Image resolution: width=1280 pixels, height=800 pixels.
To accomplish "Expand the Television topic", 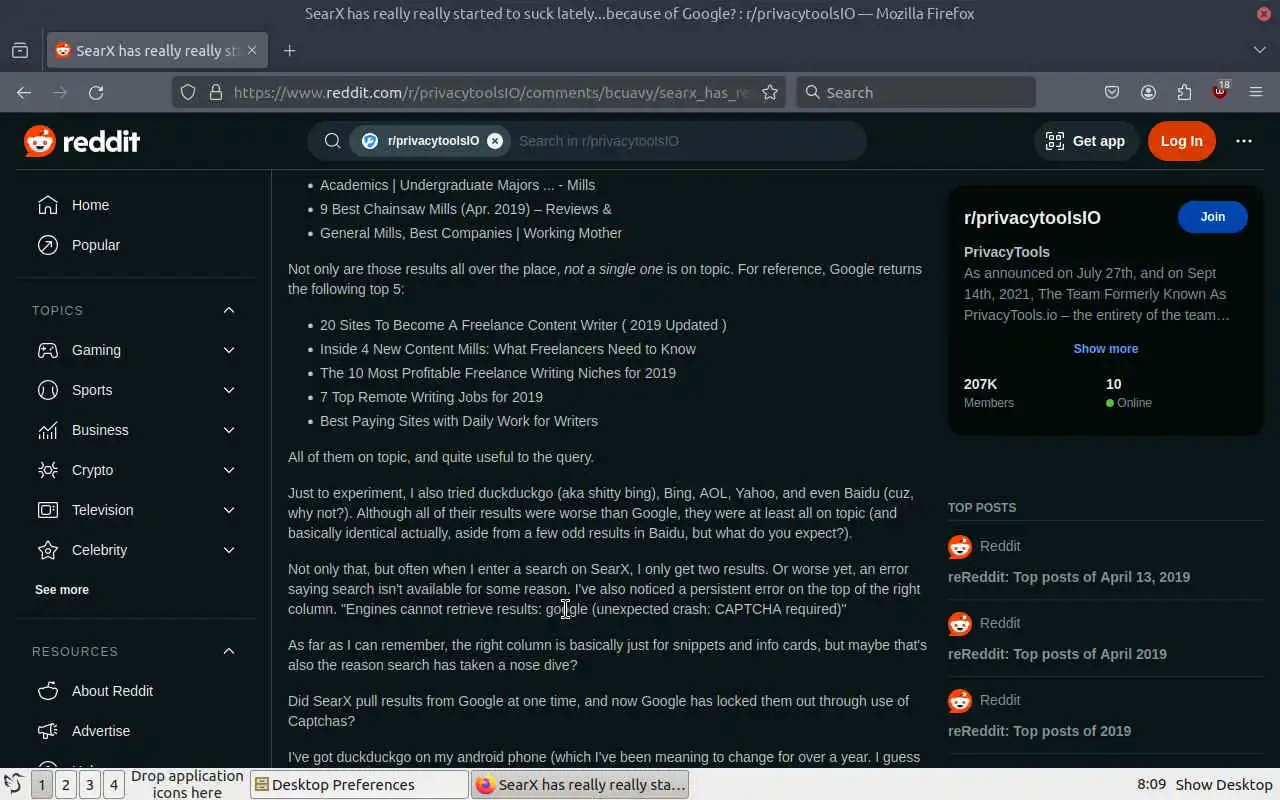I will click(x=229, y=510).
